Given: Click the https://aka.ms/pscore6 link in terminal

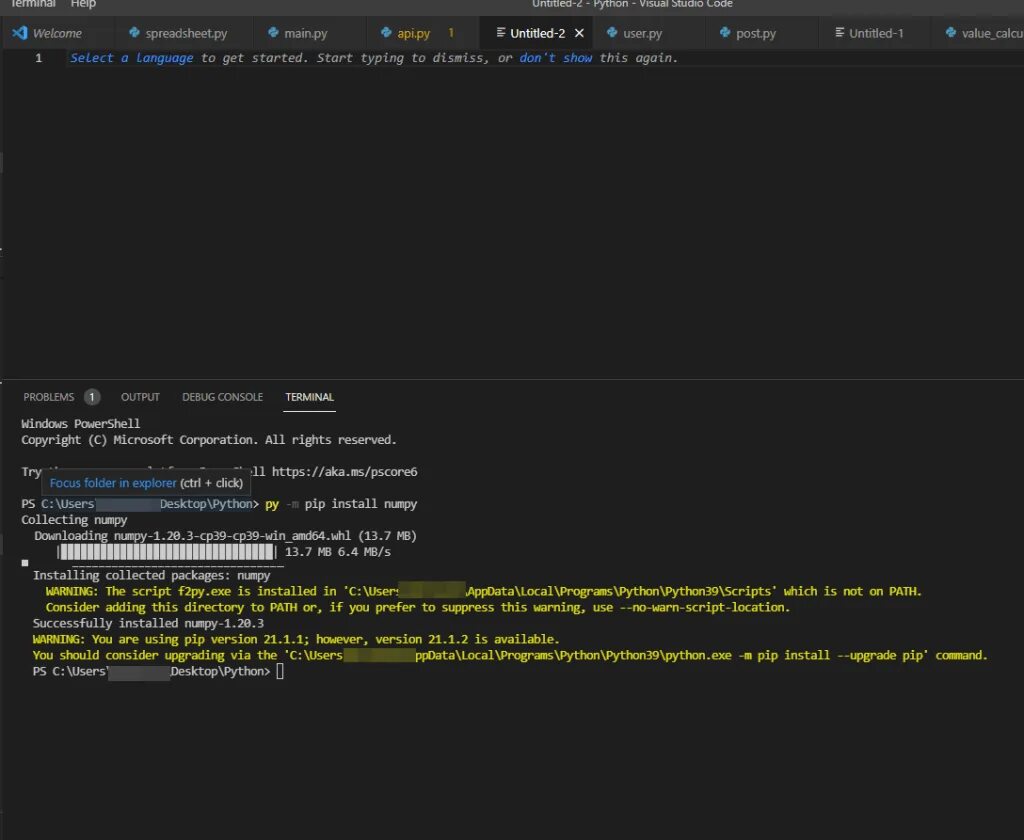Looking at the screenshot, I should [x=344, y=472].
